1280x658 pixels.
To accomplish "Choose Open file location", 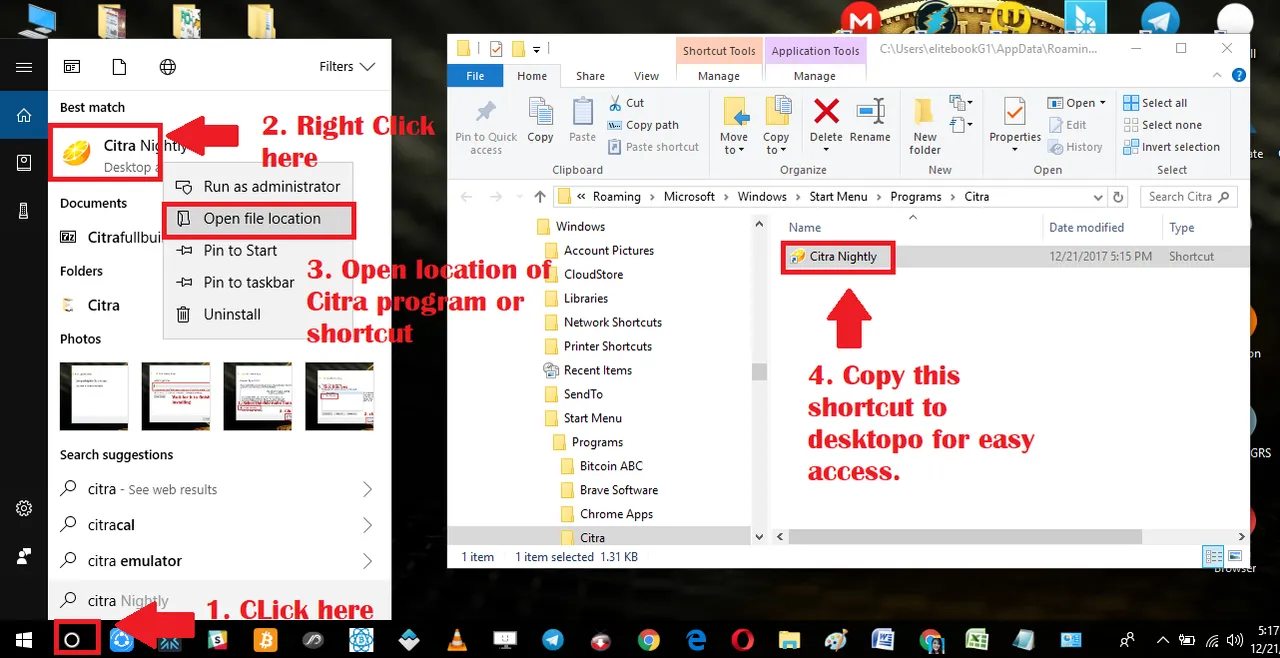I will click(258, 218).
